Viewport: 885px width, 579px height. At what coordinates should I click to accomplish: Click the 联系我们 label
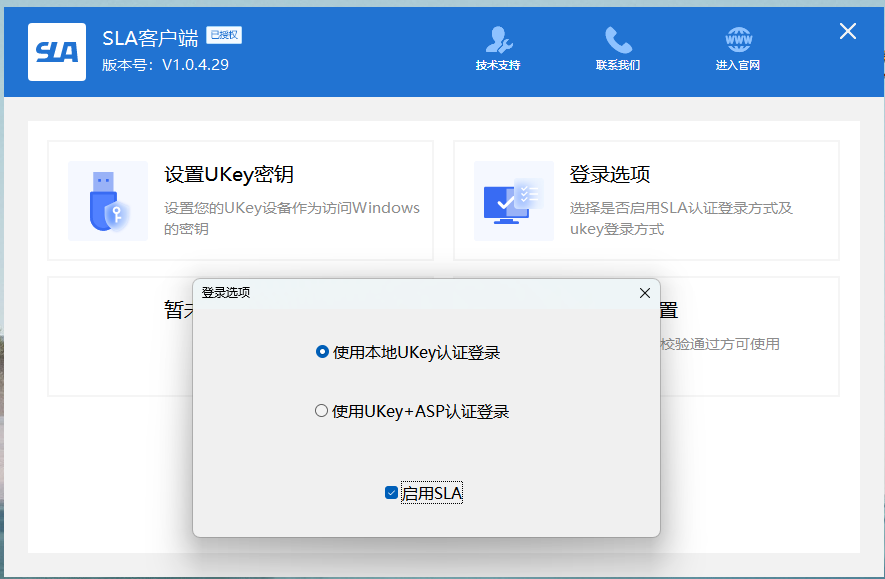tap(618, 65)
